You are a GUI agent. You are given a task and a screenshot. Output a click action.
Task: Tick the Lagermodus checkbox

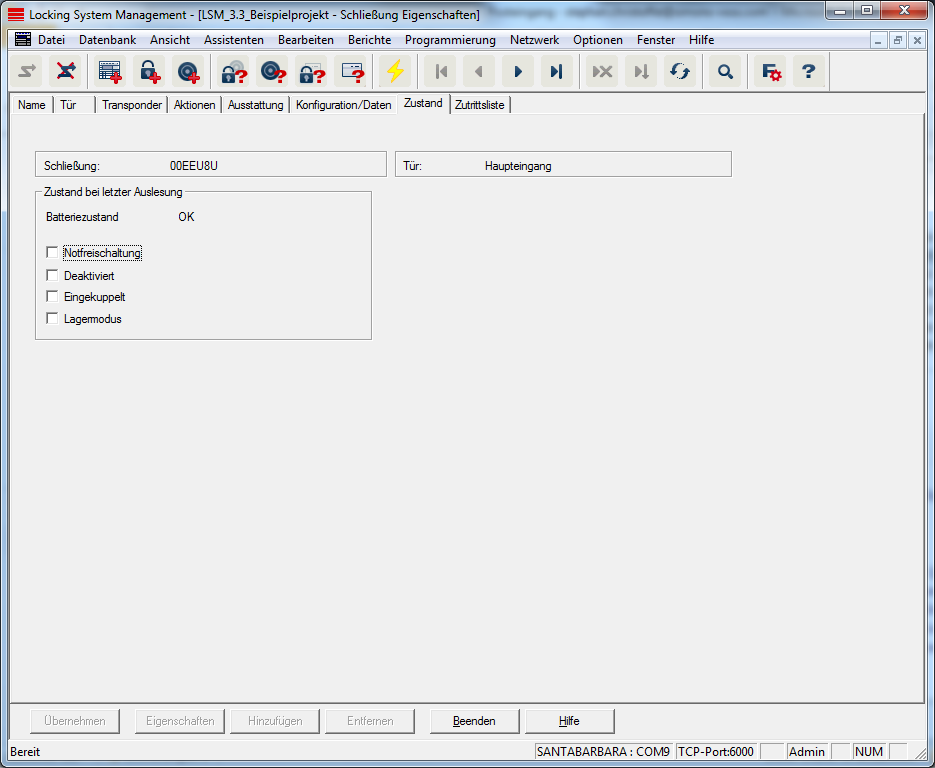(52, 319)
